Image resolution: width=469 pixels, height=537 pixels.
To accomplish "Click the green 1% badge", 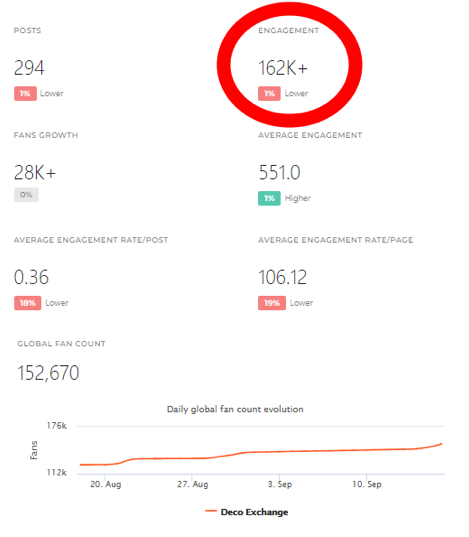I will click(x=269, y=198).
